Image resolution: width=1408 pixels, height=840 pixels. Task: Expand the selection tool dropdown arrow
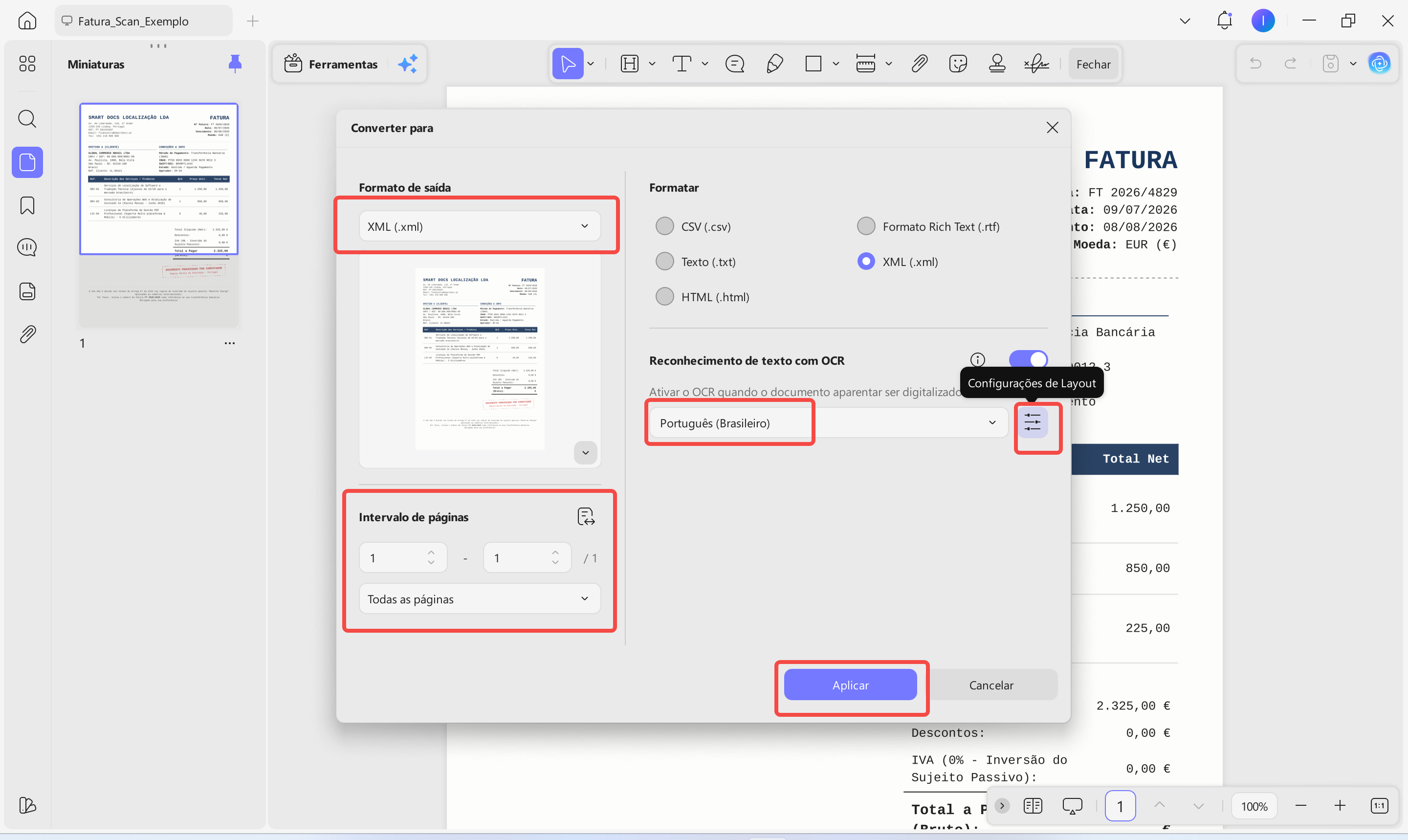(x=591, y=64)
